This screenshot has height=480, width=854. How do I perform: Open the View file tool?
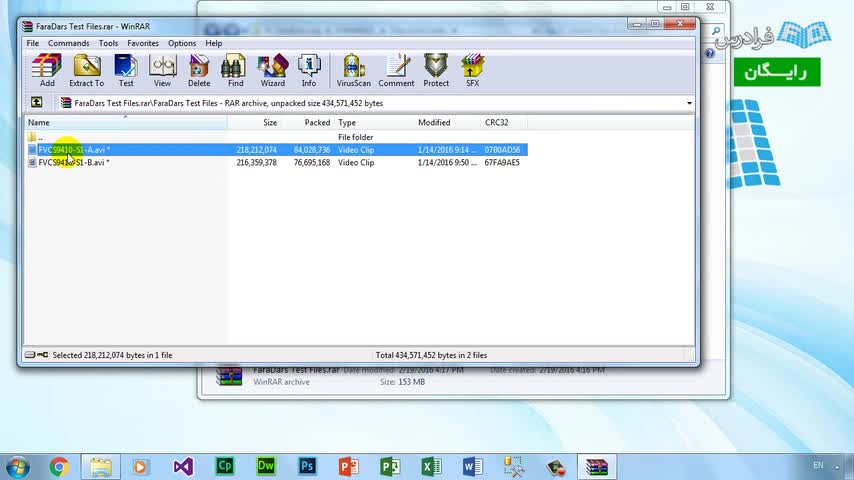click(162, 70)
